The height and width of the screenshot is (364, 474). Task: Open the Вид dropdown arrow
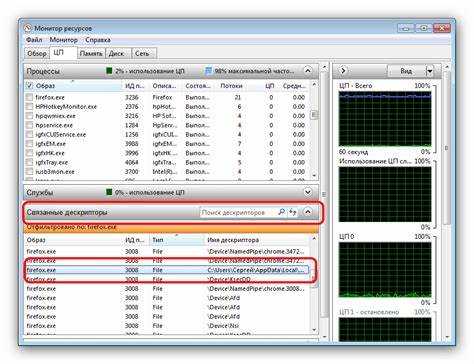click(x=430, y=71)
